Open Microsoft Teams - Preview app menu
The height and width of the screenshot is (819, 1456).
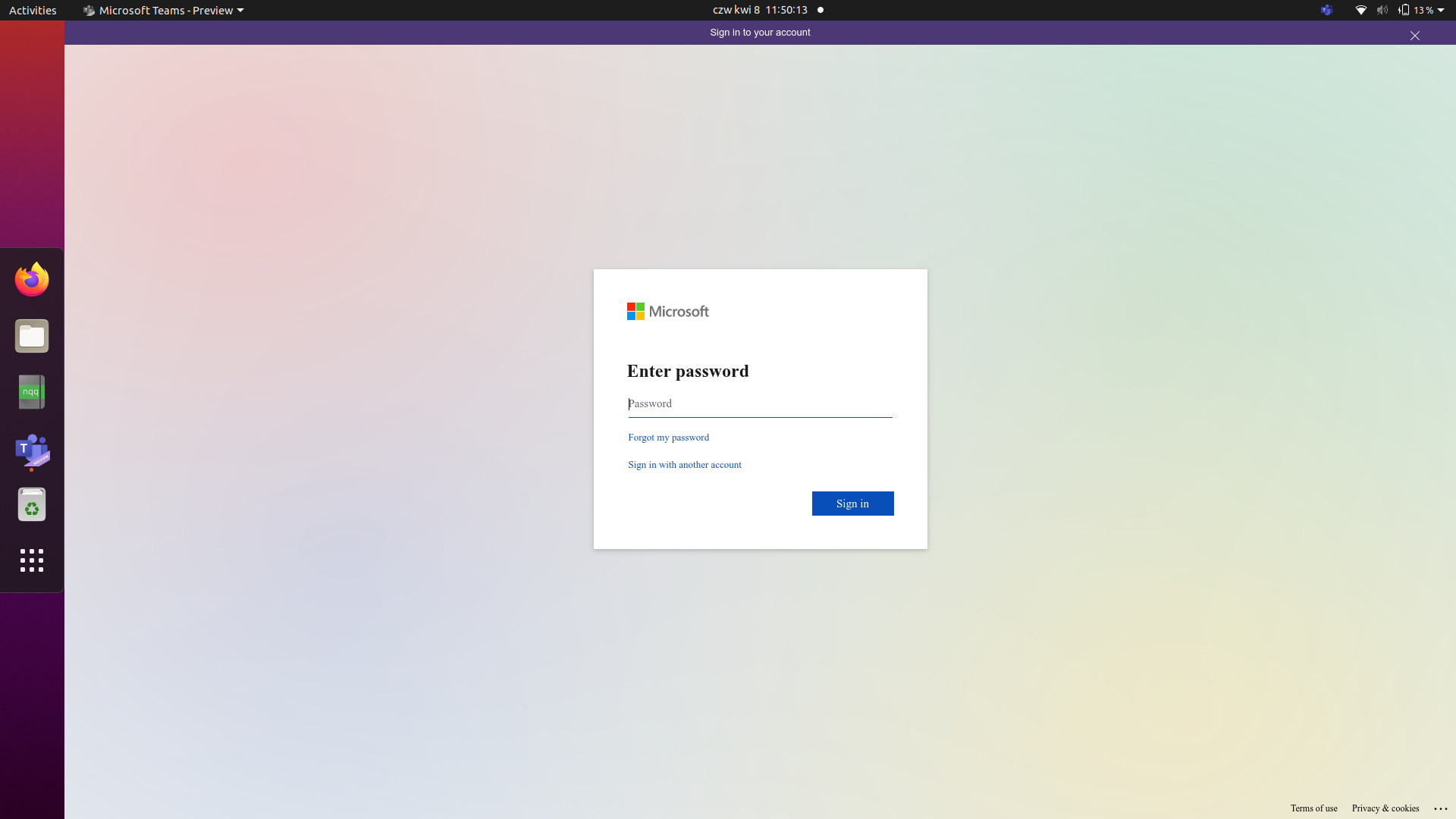pyautogui.click(x=163, y=10)
